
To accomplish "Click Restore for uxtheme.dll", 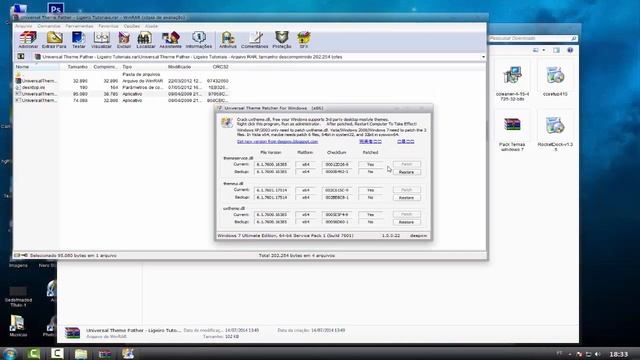I will [x=406, y=222].
